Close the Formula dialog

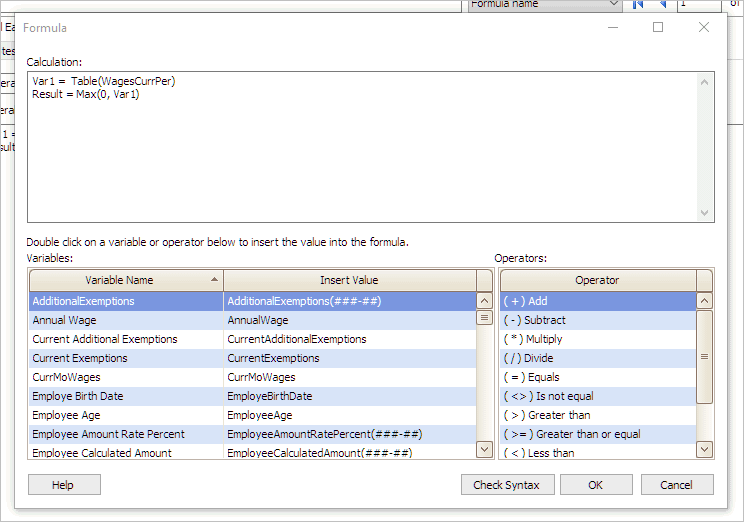704,27
